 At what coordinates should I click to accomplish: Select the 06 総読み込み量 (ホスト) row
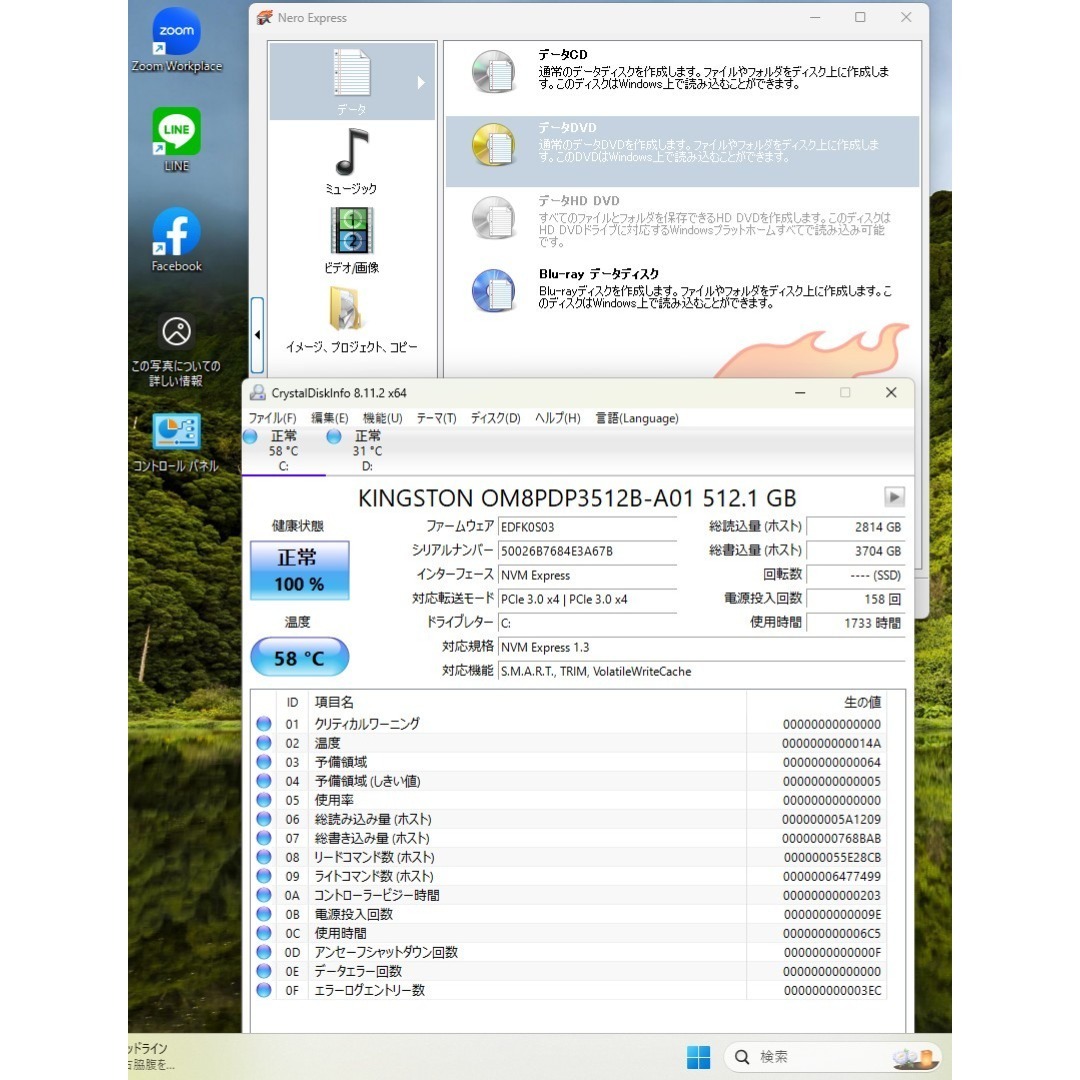point(569,820)
